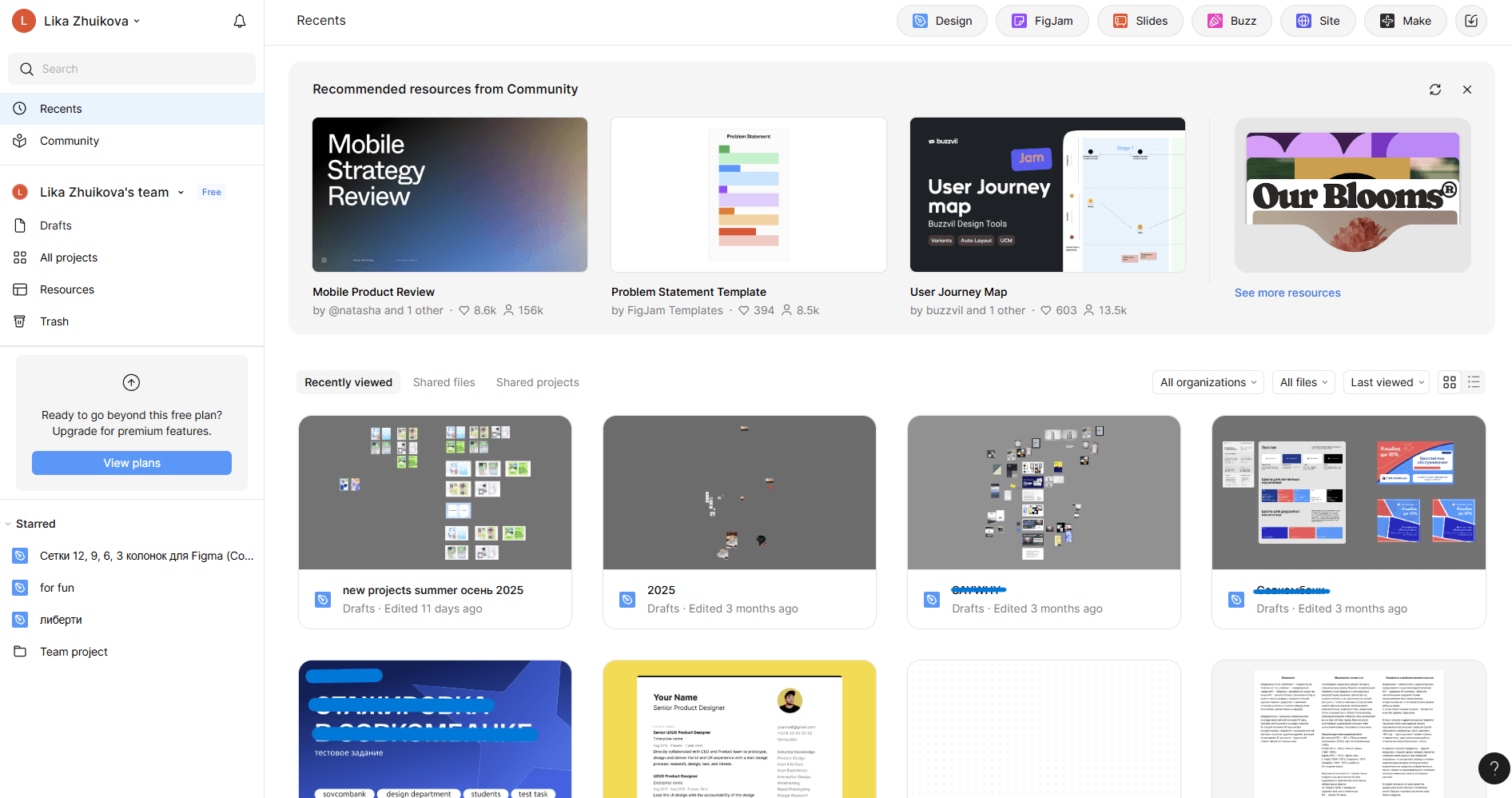Image resolution: width=1512 pixels, height=798 pixels.
Task: Collapse the Starred section
Action: click(x=9, y=524)
